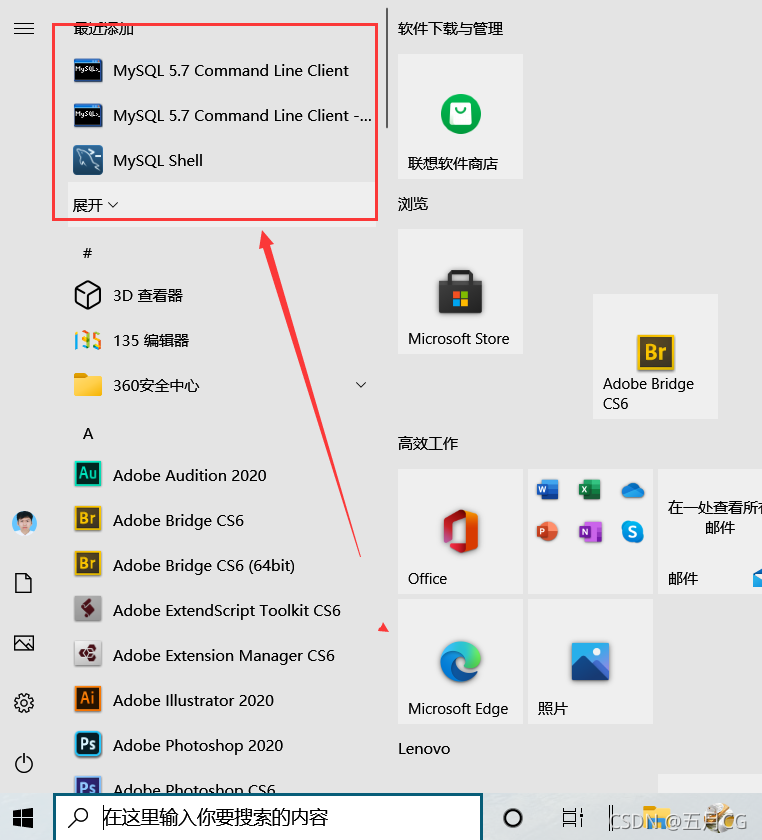Open MySQL Shell from recently added
762x840 pixels.
point(222,160)
